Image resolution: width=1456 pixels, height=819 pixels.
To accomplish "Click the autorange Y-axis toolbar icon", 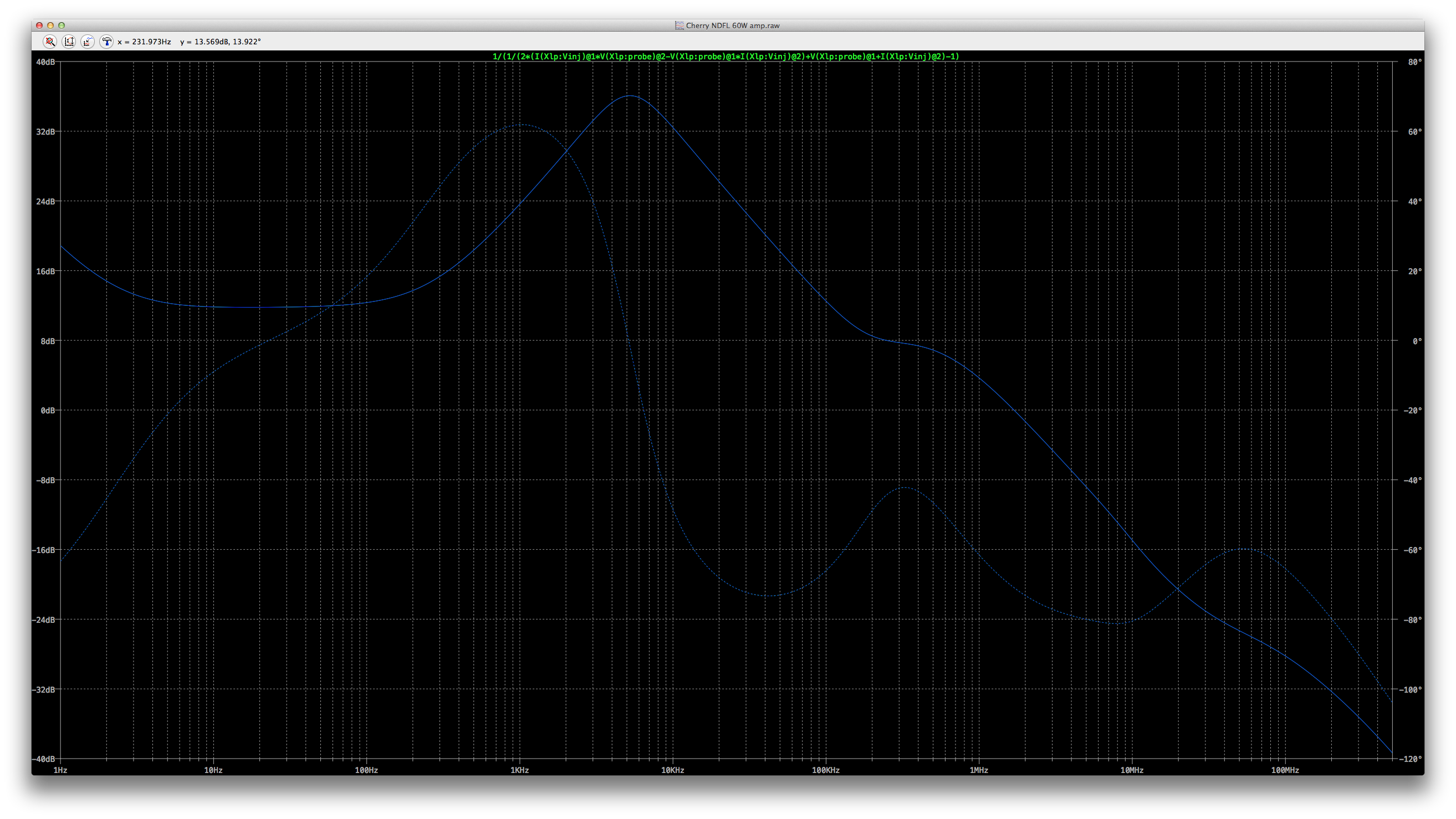I will [69, 41].
